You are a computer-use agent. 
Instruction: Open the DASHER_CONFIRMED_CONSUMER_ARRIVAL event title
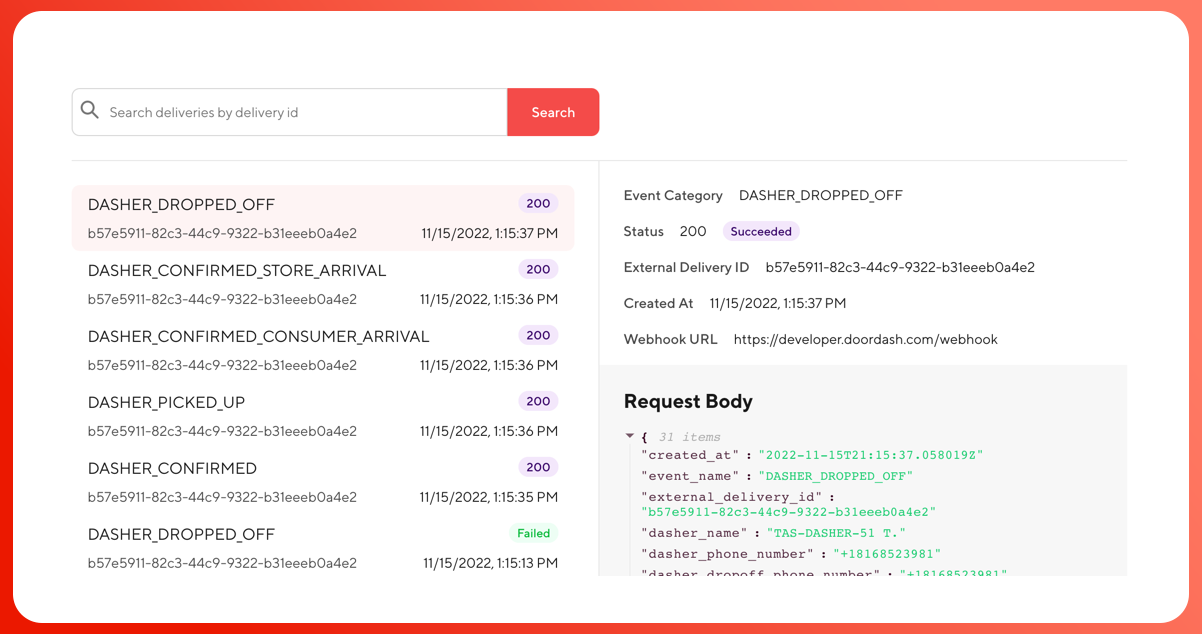(x=258, y=337)
